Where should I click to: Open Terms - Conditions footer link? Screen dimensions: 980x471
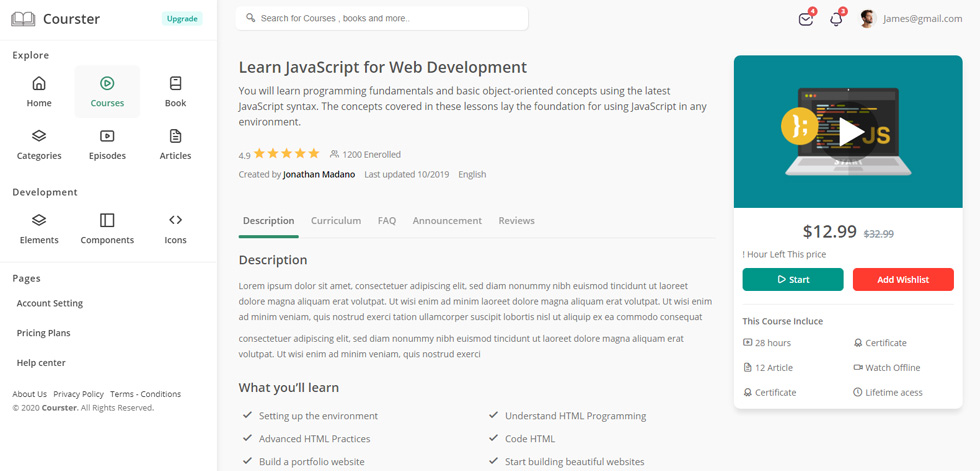146,394
